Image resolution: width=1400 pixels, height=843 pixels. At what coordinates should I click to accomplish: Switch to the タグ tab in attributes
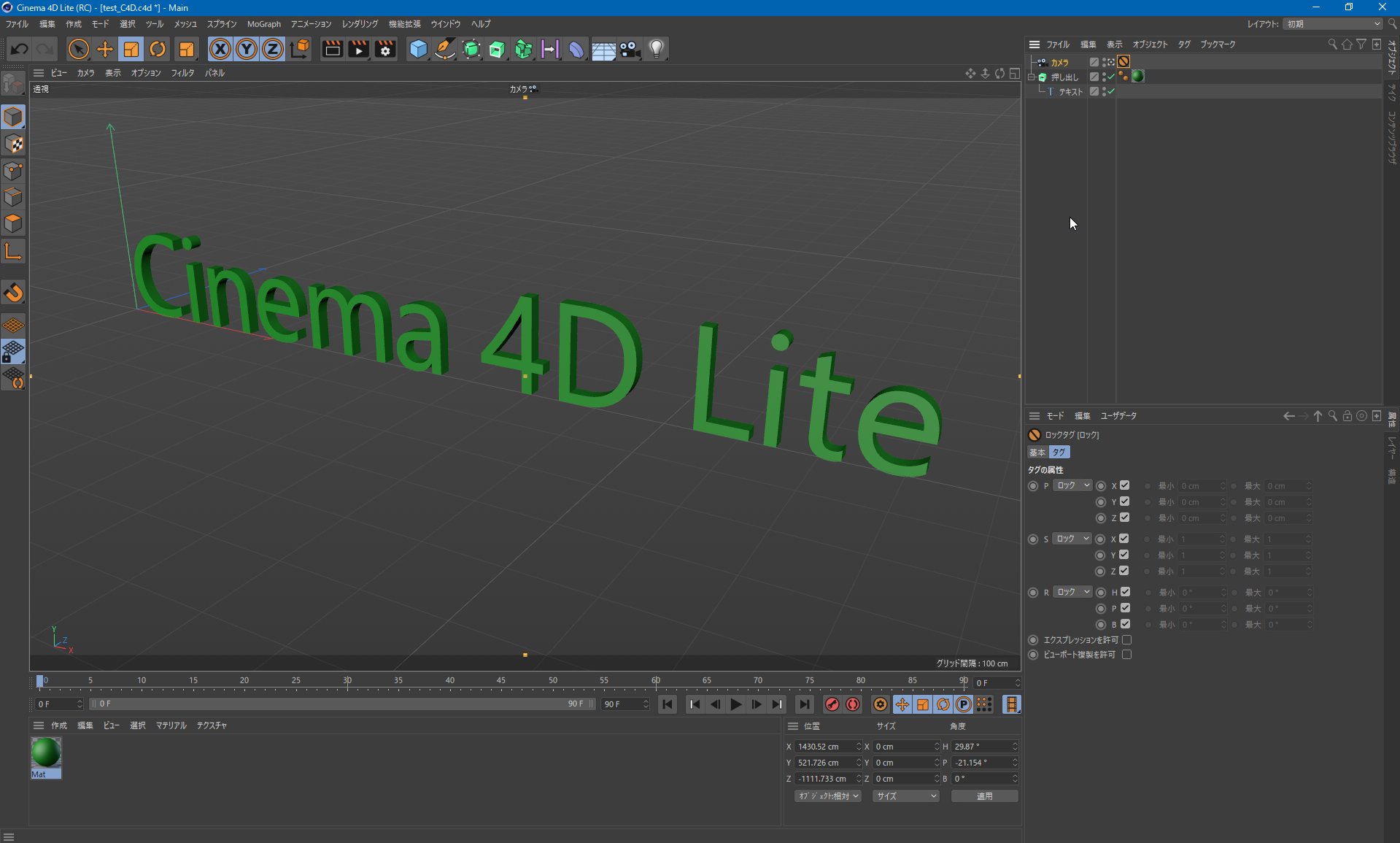click(x=1059, y=453)
